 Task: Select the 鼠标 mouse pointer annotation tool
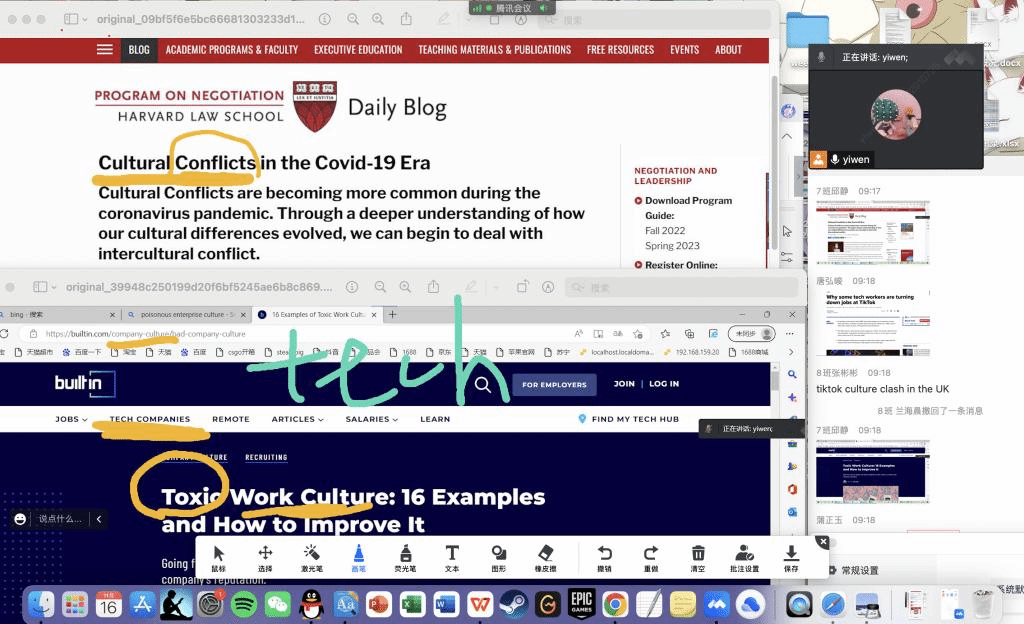[219, 559]
